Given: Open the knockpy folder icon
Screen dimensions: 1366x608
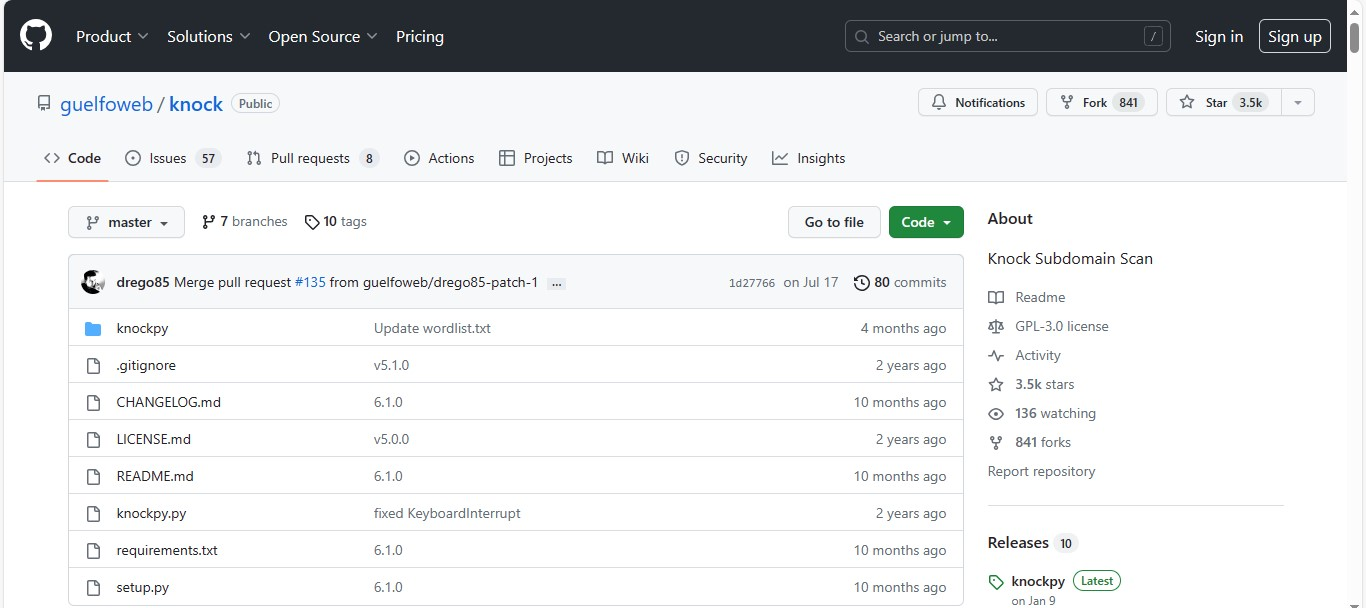Looking at the screenshot, I should click(x=92, y=327).
